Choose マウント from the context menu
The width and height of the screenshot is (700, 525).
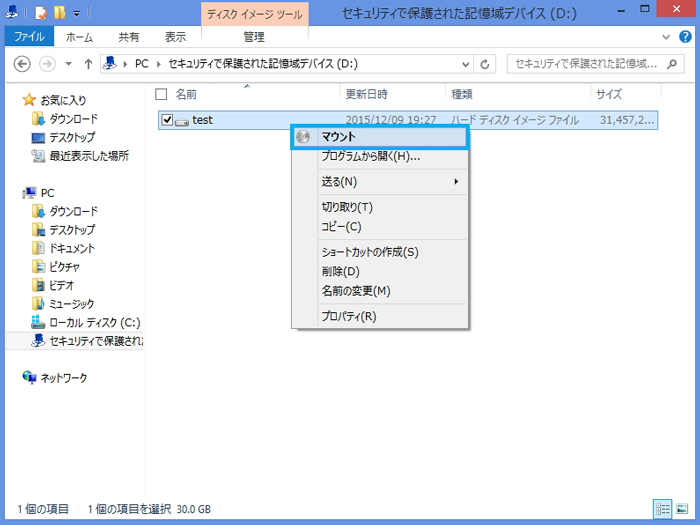pos(380,137)
